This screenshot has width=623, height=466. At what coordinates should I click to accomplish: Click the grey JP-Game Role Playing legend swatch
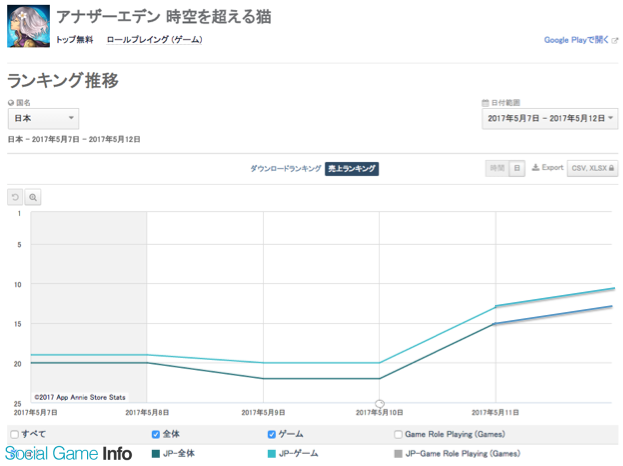point(398,454)
